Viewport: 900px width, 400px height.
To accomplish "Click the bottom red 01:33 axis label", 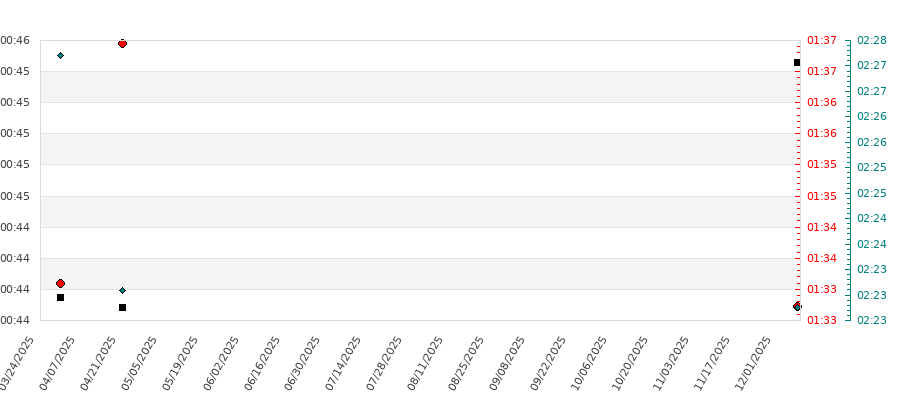I will click(822, 320).
